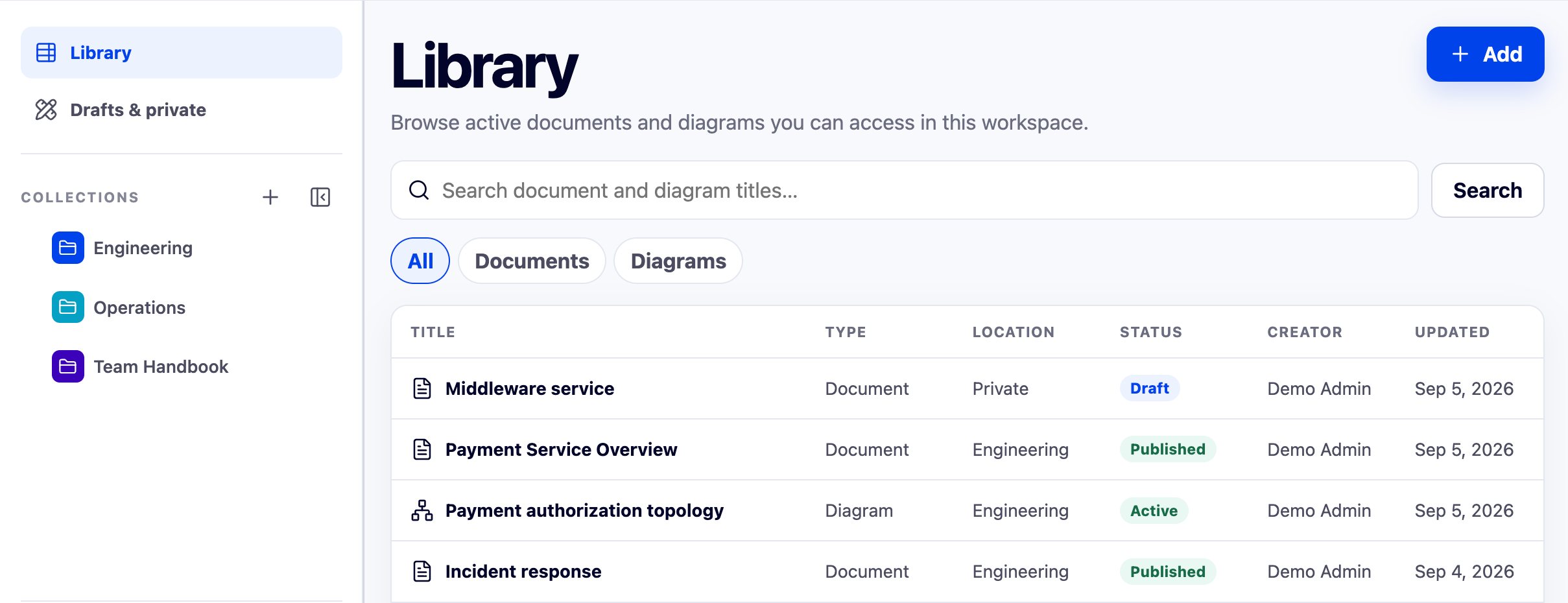The height and width of the screenshot is (603, 1568).
Task: Click the purple Team Handbook folder icon
Action: coord(68,366)
